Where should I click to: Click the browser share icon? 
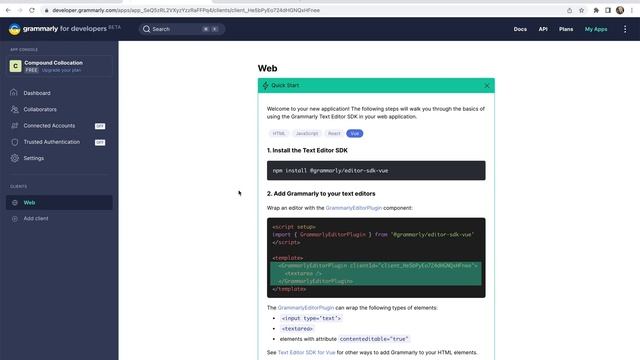(x=569, y=10)
